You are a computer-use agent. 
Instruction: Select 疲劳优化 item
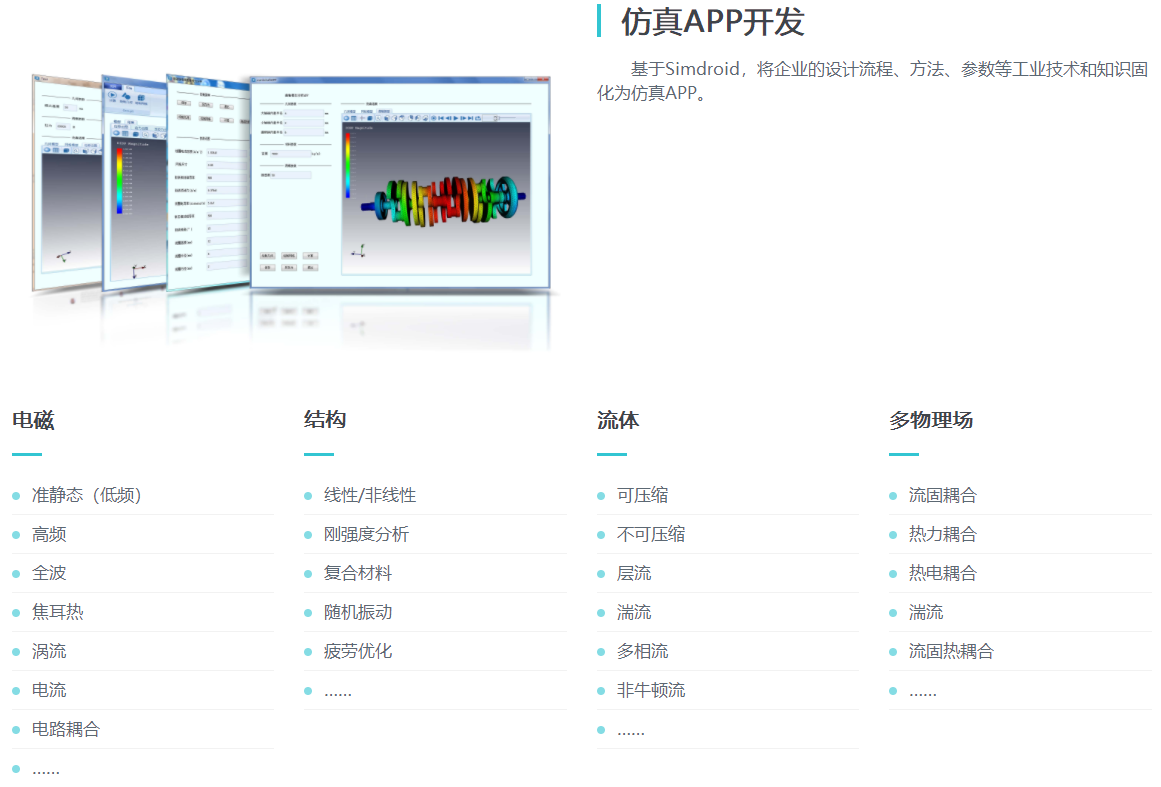[358, 652]
